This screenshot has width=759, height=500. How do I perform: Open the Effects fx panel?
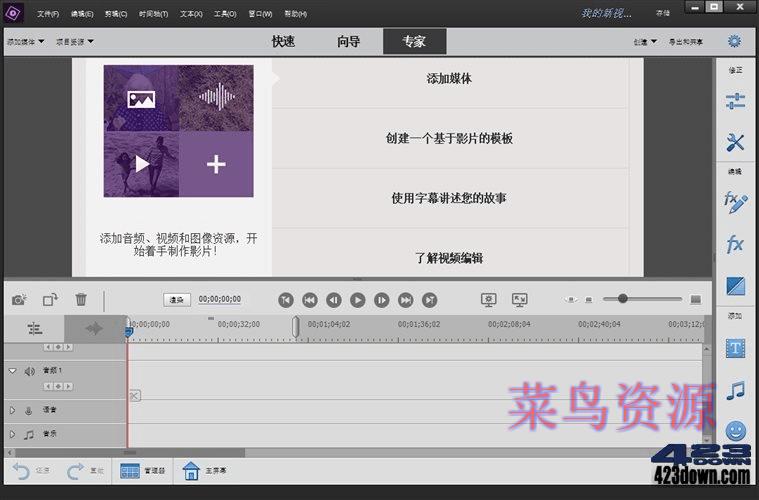tap(735, 243)
